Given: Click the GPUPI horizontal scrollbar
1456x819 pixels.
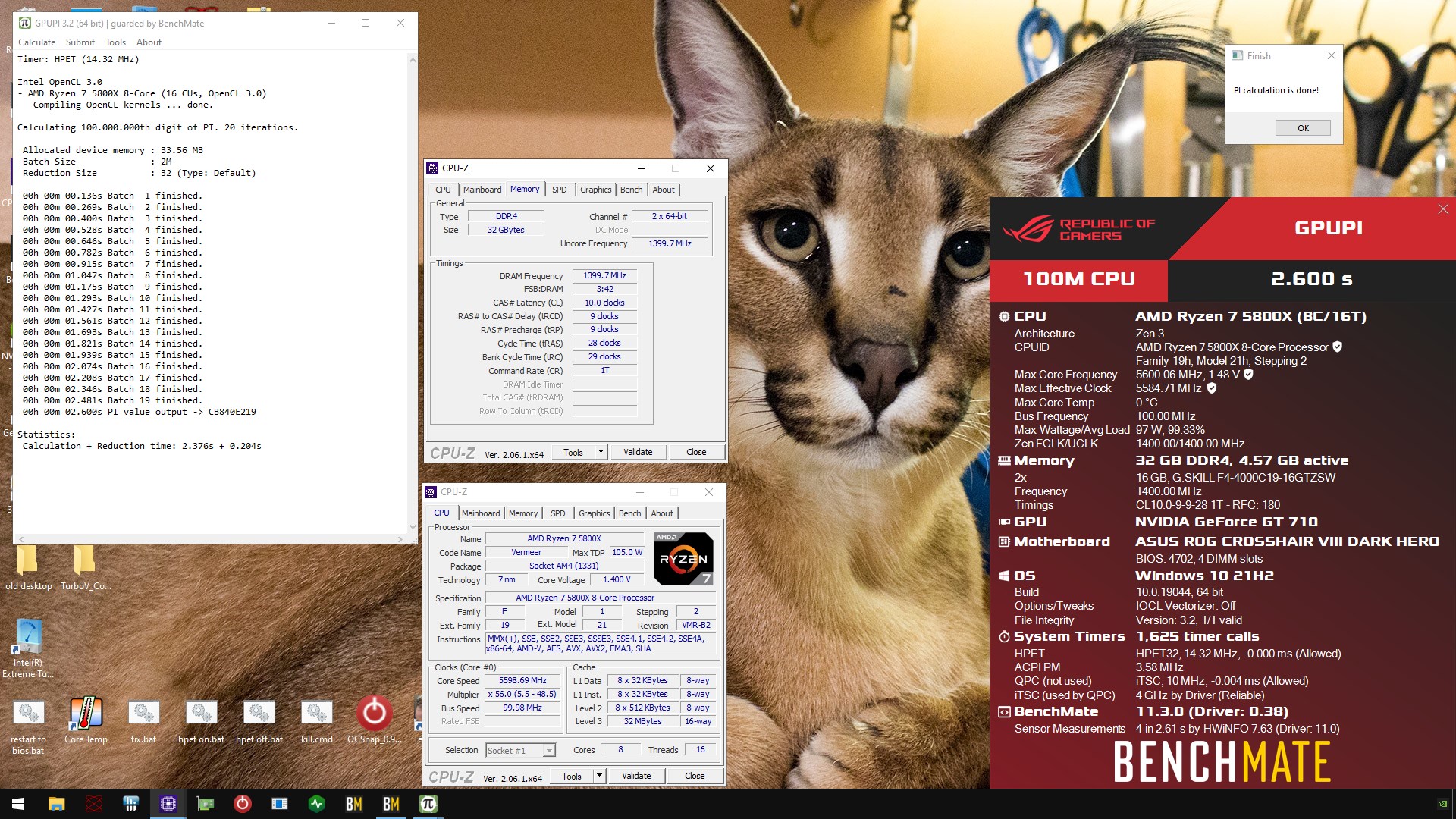Looking at the screenshot, I should click(x=211, y=539).
